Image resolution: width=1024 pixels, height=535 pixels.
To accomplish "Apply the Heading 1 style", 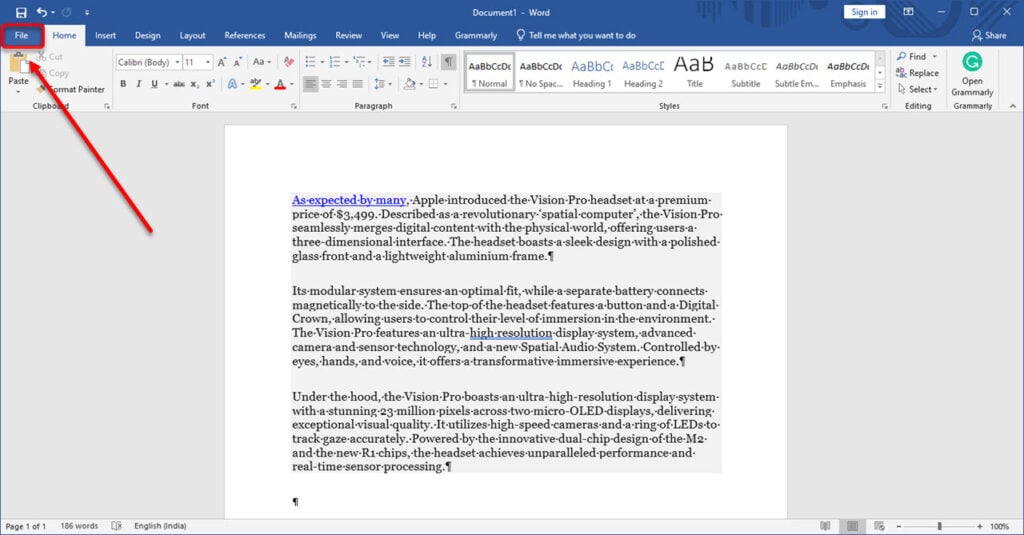I will [x=592, y=73].
